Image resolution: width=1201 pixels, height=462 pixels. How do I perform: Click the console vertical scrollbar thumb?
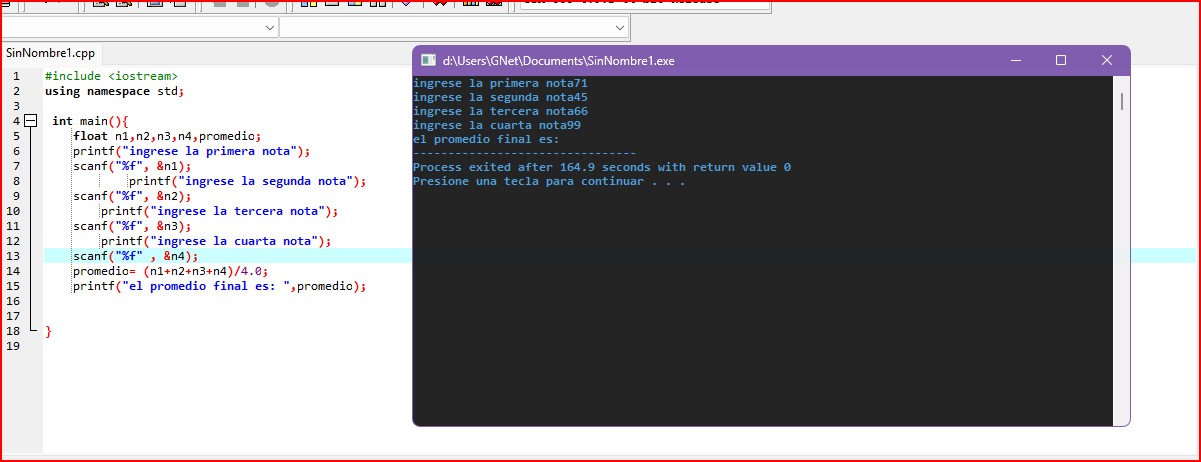(1122, 101)
